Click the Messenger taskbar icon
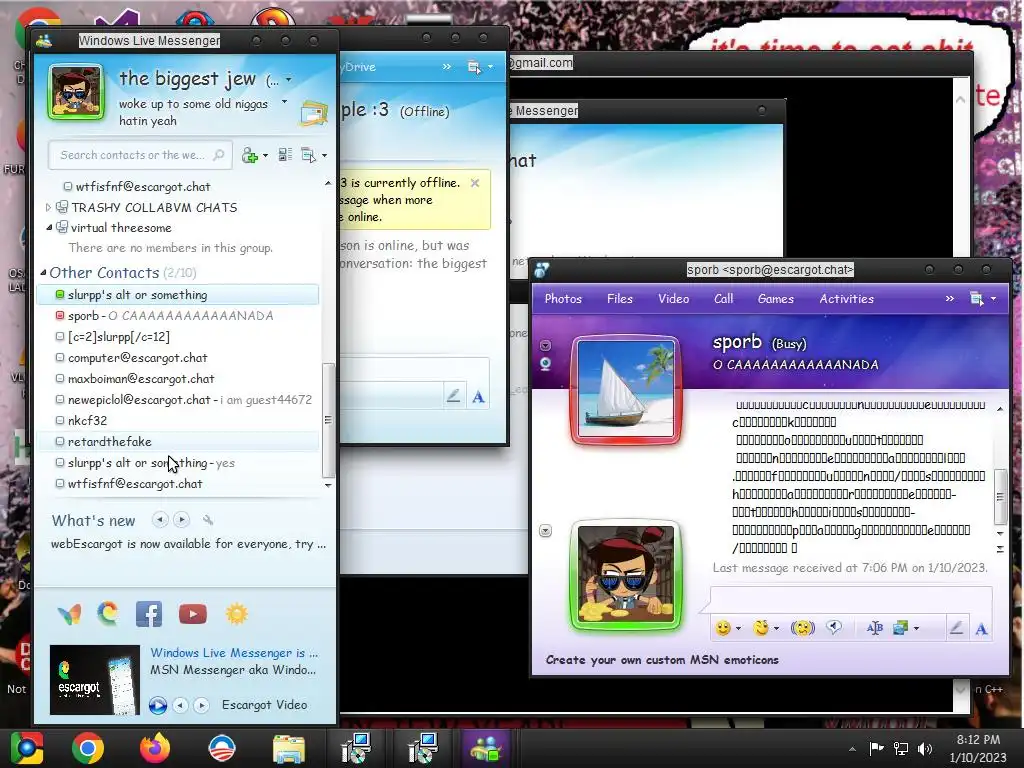Image resolution: width=1024 pixels, height=768 pixels. pyautogui.click(x=485, y=748)
